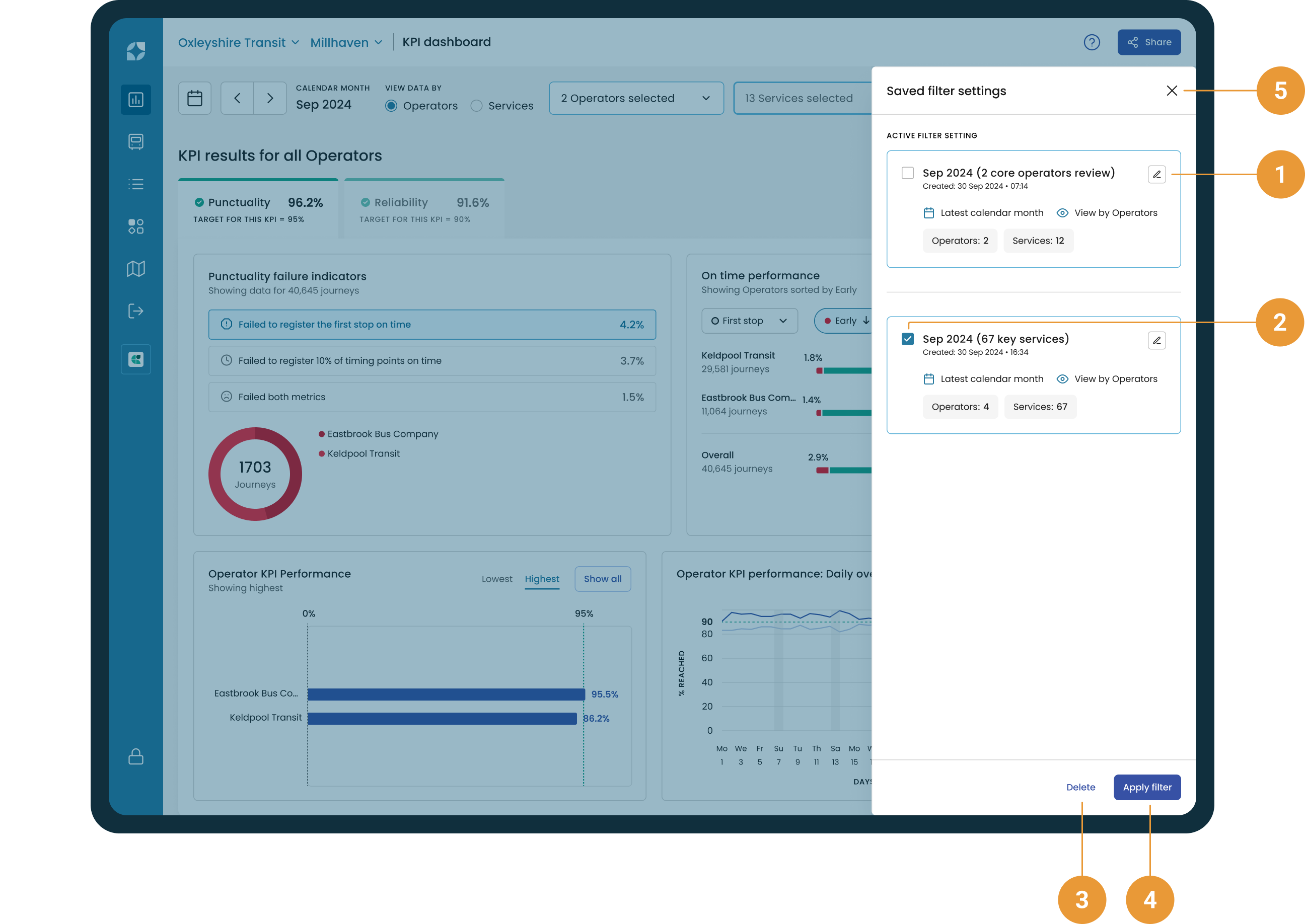This screenshot has height=924, width=1305.
Task: Open the bus vehicles sidebar icon
Action: coord(135,142)
